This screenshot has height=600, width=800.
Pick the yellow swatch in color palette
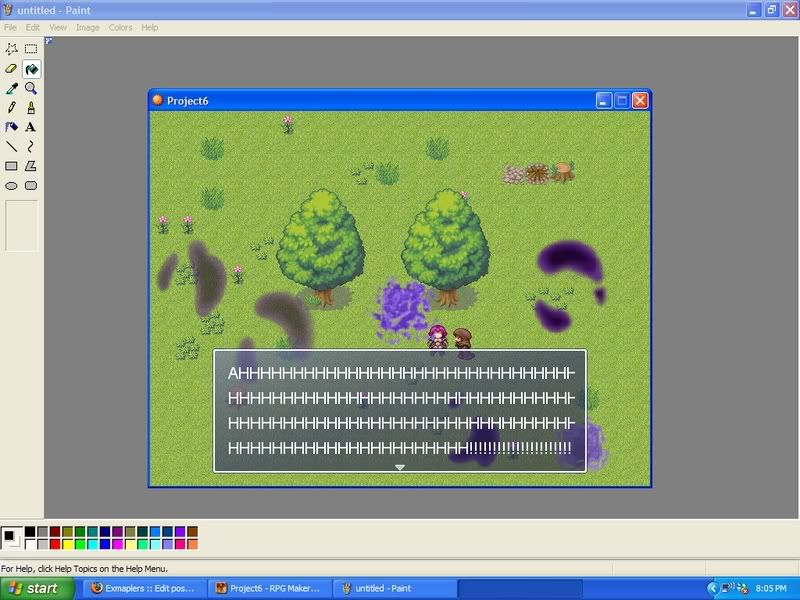pos(68,544)
